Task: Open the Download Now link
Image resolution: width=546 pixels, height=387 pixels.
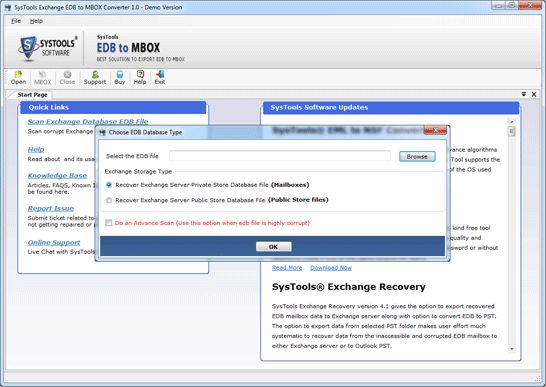Action: pyautogui.click(x=331, y=268)
